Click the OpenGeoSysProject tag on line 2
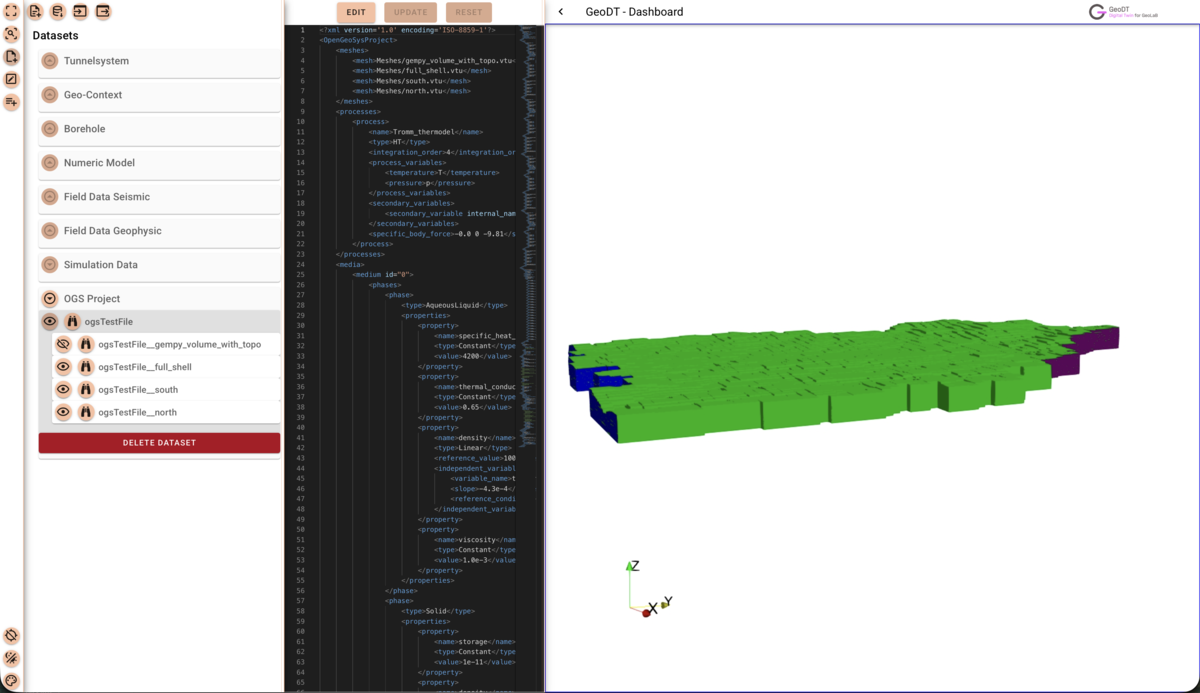Viewport: 1200px width, 693px height. point(358,40)
